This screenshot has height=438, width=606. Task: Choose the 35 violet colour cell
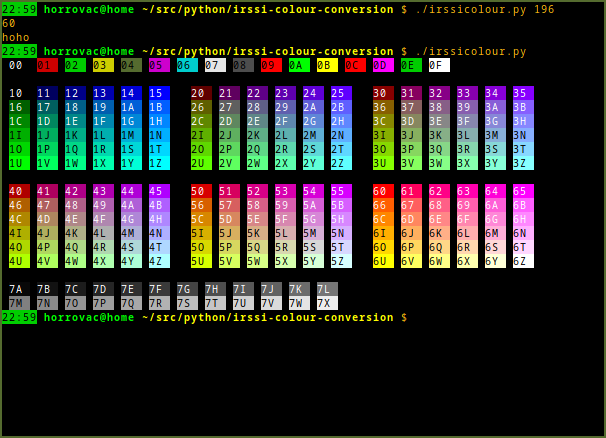click(x=521, y=93)
